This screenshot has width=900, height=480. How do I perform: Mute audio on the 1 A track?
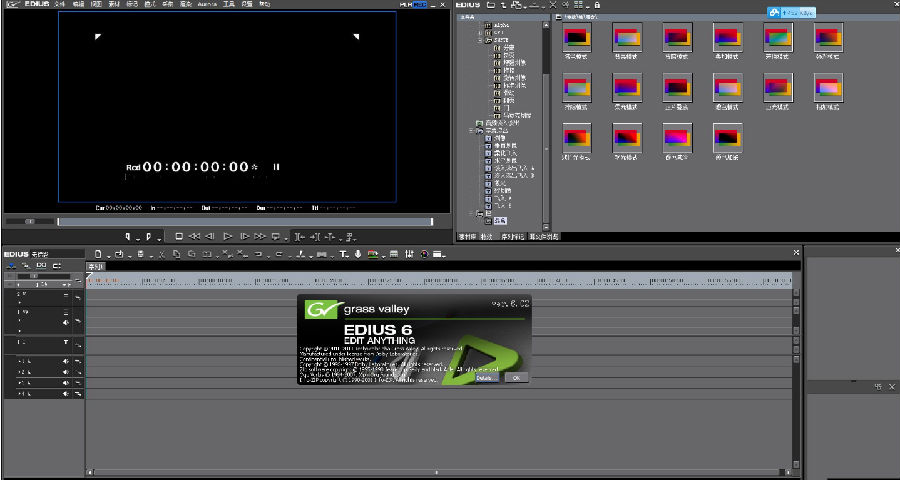click(66, 361)
